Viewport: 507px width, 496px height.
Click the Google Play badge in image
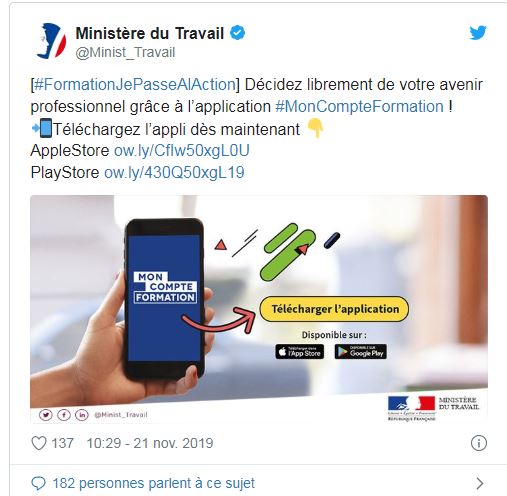click(361, 352)
